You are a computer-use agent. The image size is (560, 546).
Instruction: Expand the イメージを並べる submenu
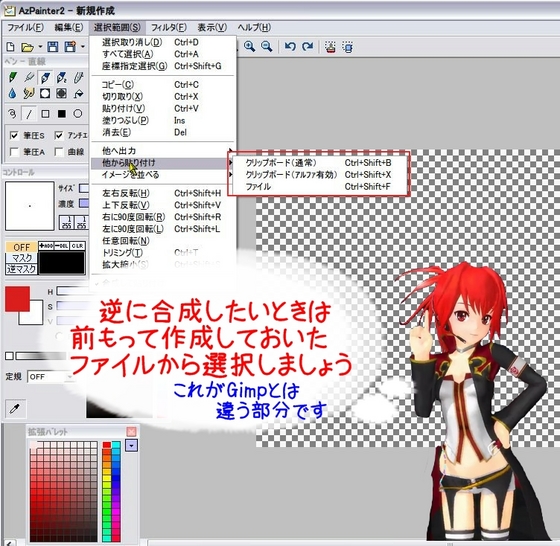click(162, 175)
